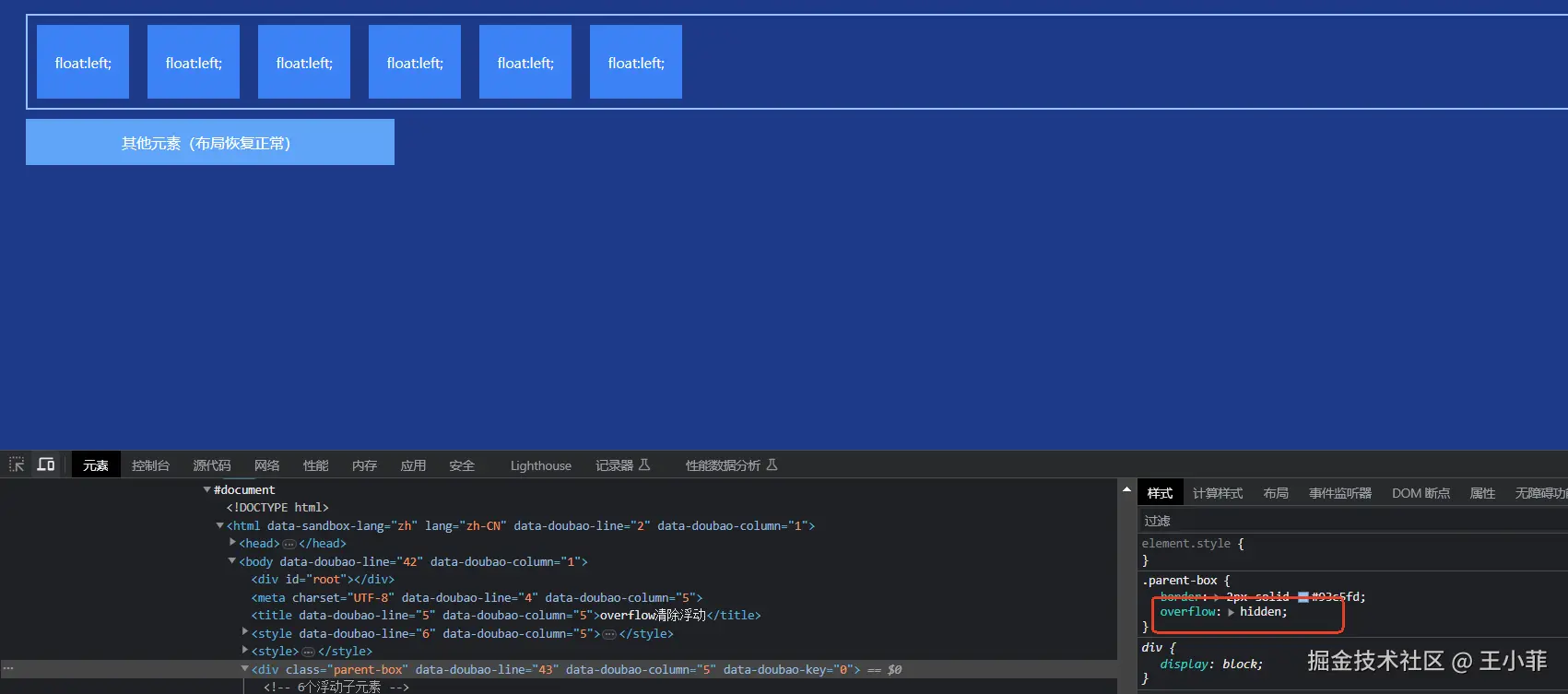The width and height of the screenshot is (1568, 694).
Task: Click the 其他元素（布局恢复正常）box on the page
Action: (x=210, y=142)
